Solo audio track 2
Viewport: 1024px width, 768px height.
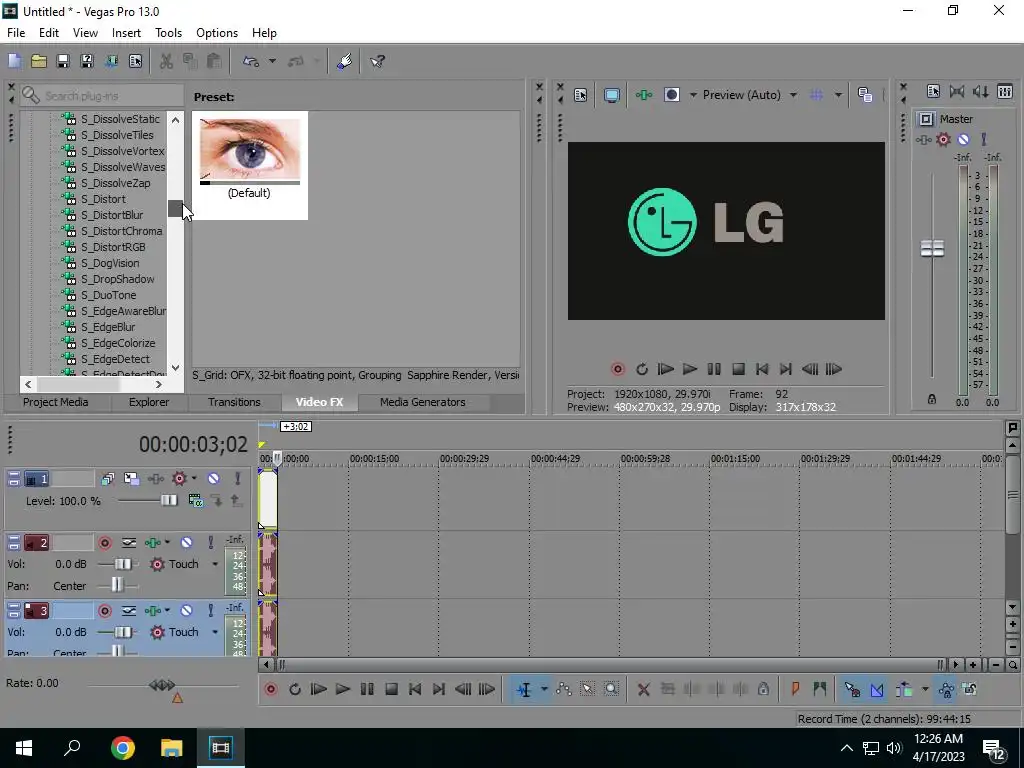210,543
